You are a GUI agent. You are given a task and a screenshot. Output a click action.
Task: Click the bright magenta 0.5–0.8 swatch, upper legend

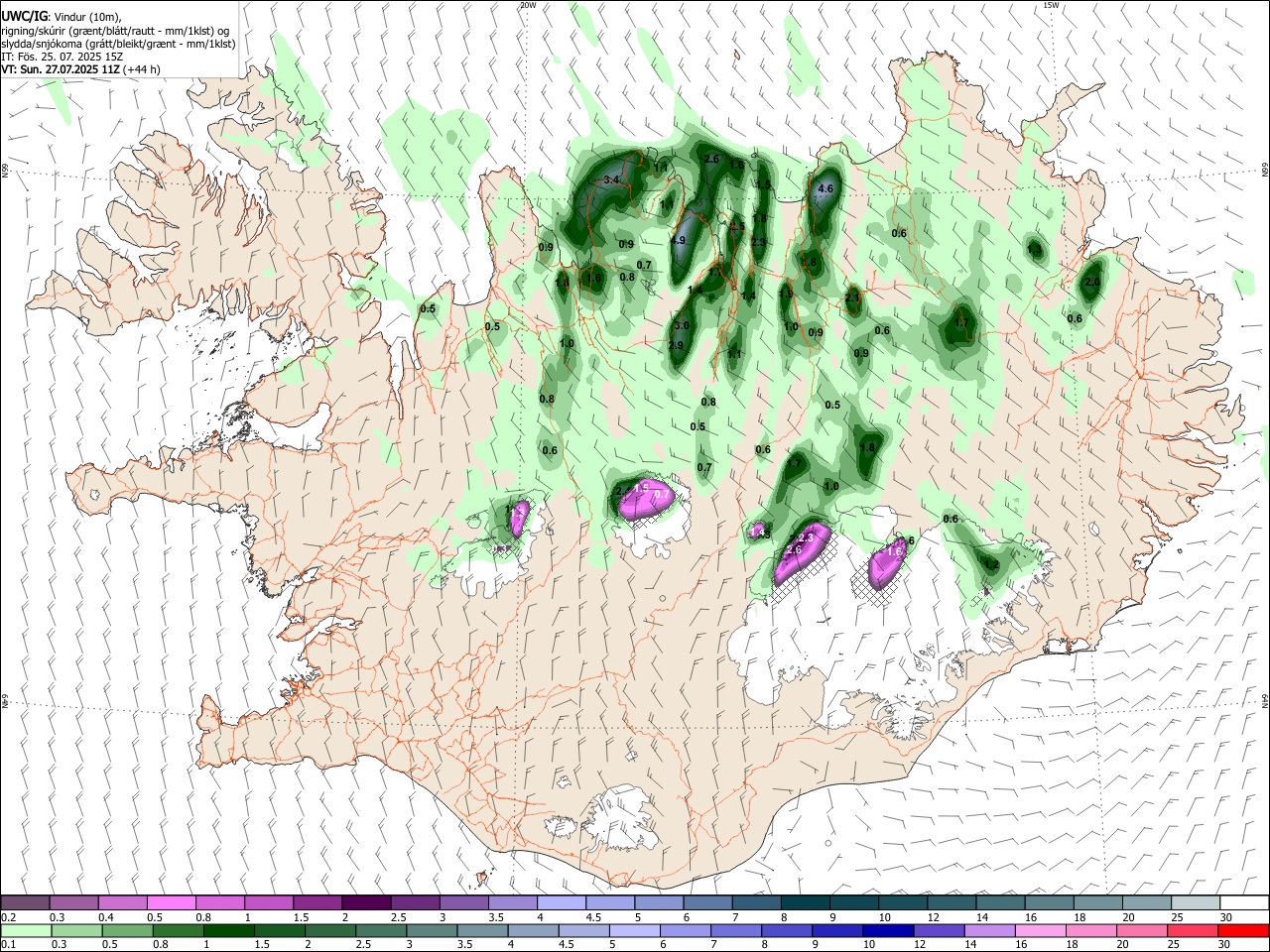pyautogui.click(x=171, y=902)
